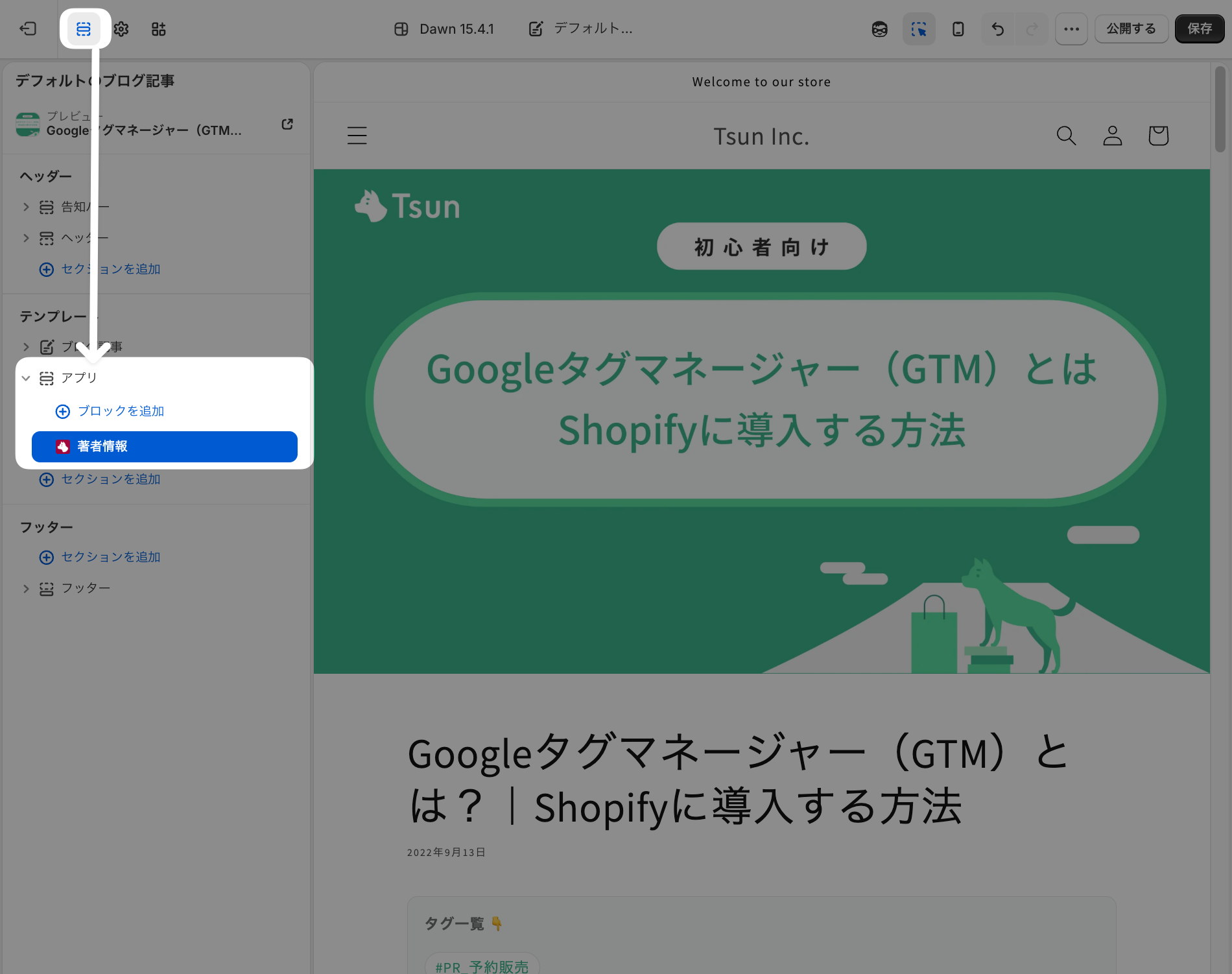
Task: Expand the フッター section row
Action: [26, 588]
